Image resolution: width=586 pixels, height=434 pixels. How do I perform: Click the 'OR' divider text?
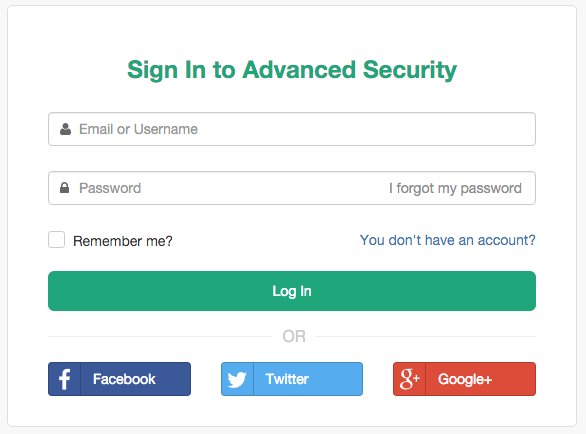294,336
